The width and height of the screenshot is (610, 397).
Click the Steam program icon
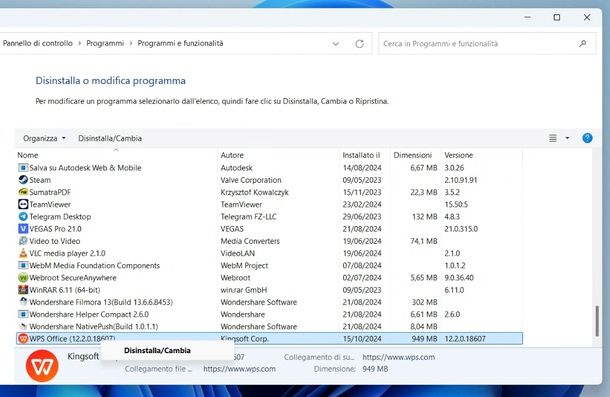(x=23, y=180)
